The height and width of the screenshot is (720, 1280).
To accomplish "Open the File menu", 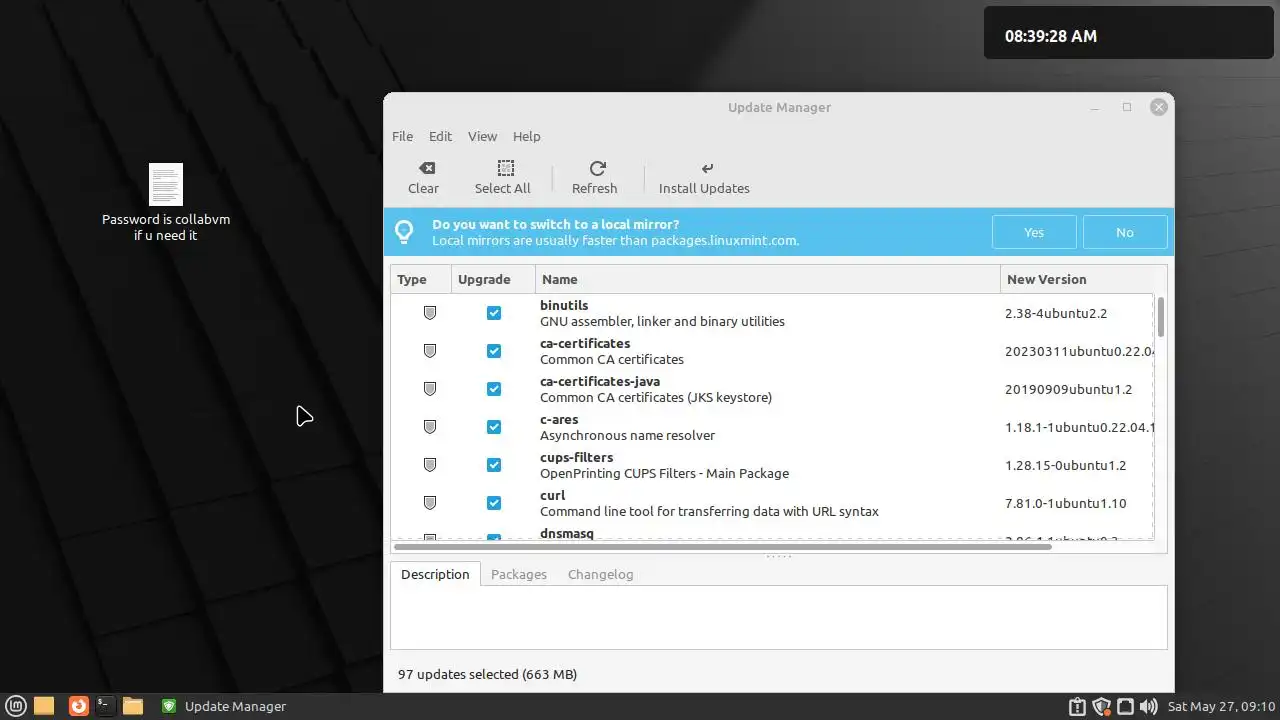I will click(x=402, y=136).
